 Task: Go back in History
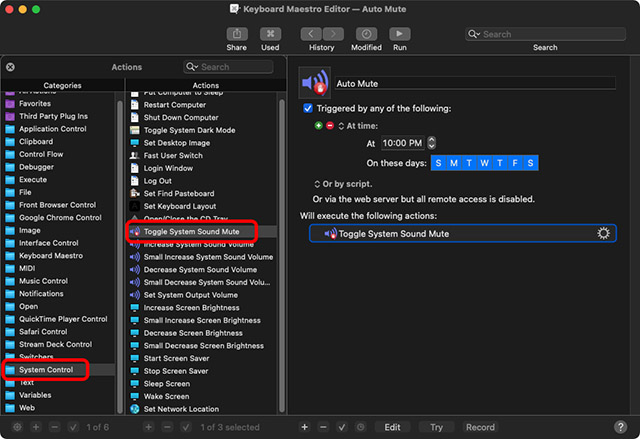coord(311,34)
